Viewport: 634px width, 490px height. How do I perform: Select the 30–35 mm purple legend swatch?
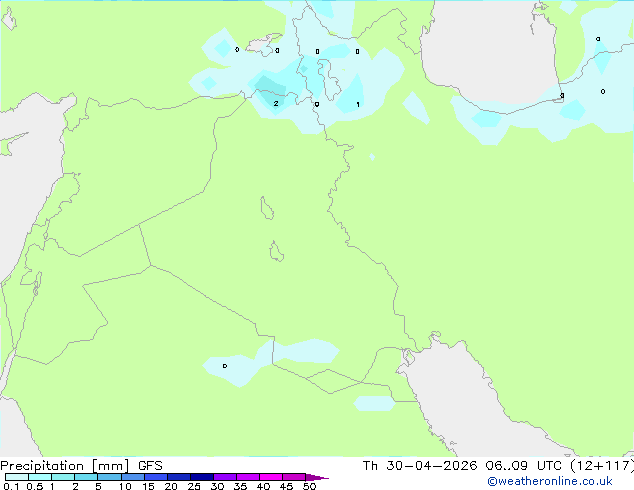(225, 477)
